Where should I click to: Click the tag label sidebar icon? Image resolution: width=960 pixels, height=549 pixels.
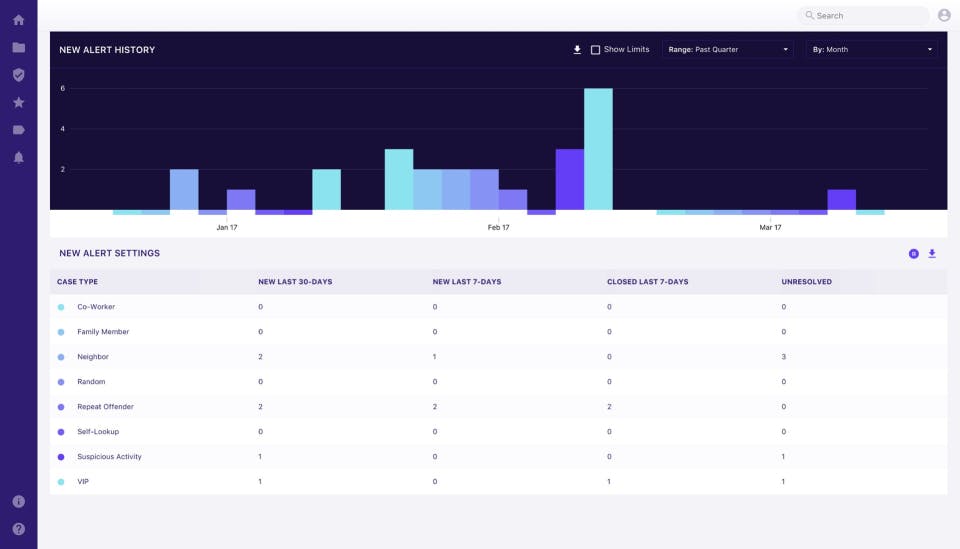pos(18,130)
